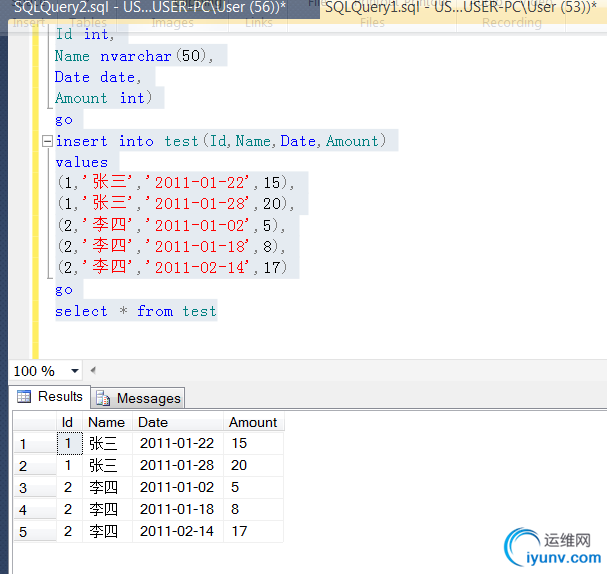Image resolution: width=607 pixels, height=574 pixels.
Task: Click the Results grid icon
Action: [x=24, y=396]
